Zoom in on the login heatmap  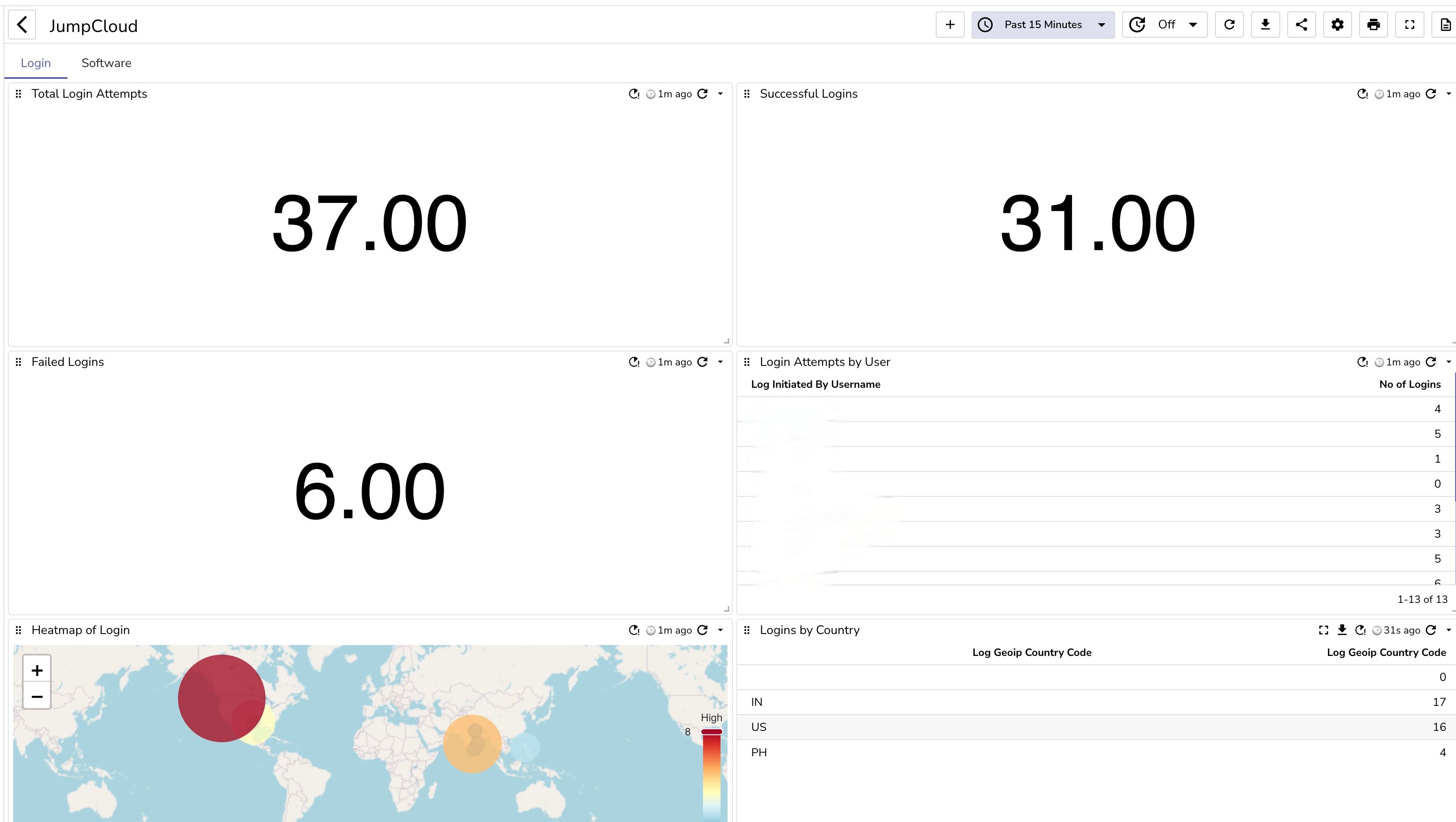(x=37, y=670)
